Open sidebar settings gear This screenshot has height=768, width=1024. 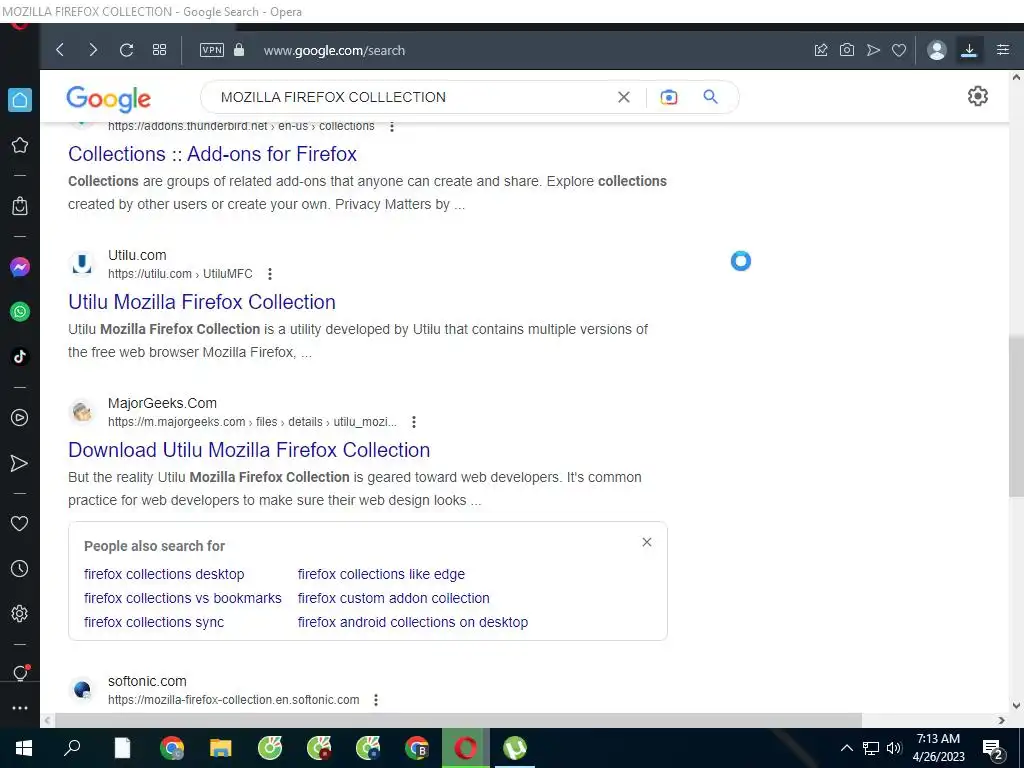point(20,613)
